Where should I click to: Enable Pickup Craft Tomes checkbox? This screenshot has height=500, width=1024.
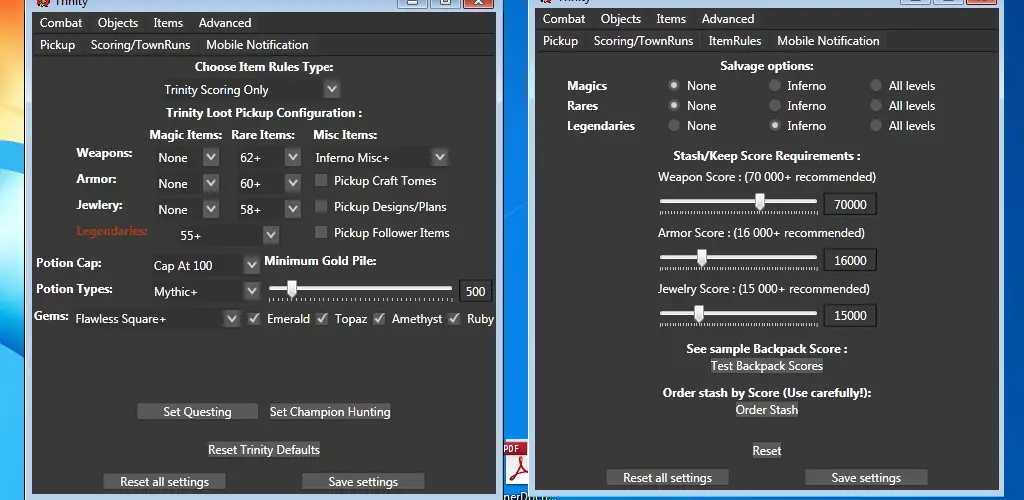pos(321,180)
